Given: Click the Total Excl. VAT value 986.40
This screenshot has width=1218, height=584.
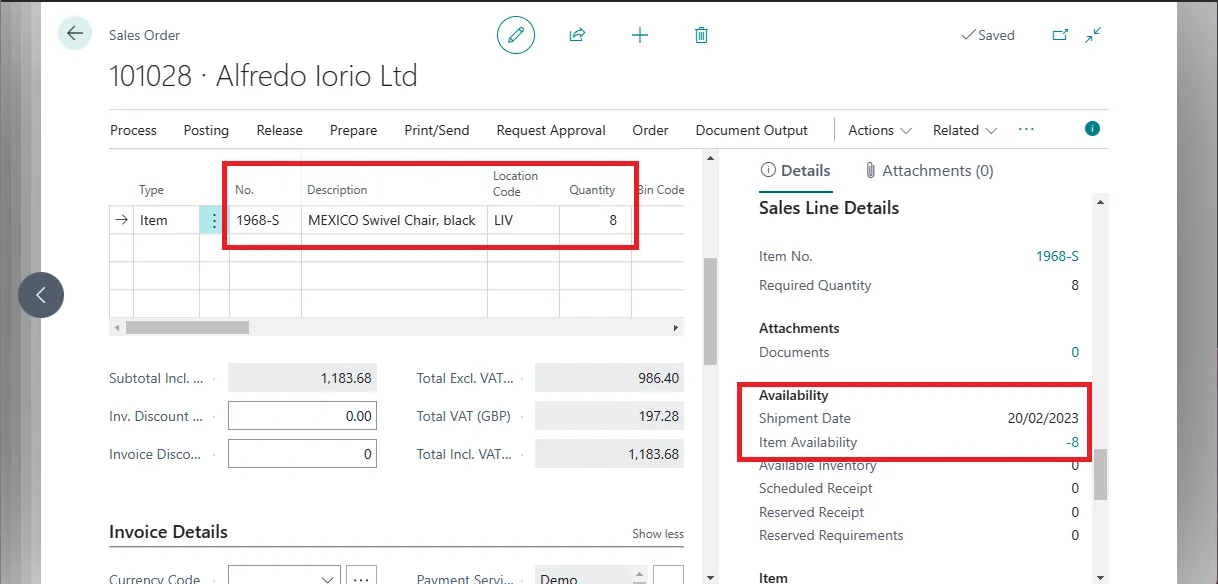Looking at the screenshot, I should tap(609, 379).
